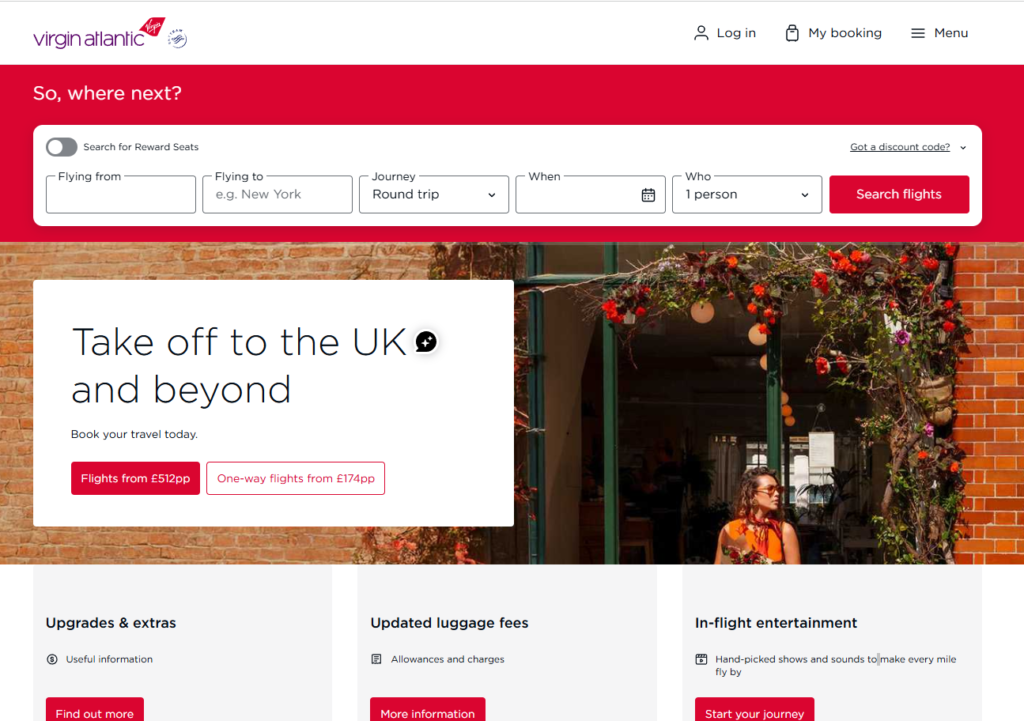Click the Virgin Atlantic logo
Screen dimensions: 1024x721
(x=99, y=34)
